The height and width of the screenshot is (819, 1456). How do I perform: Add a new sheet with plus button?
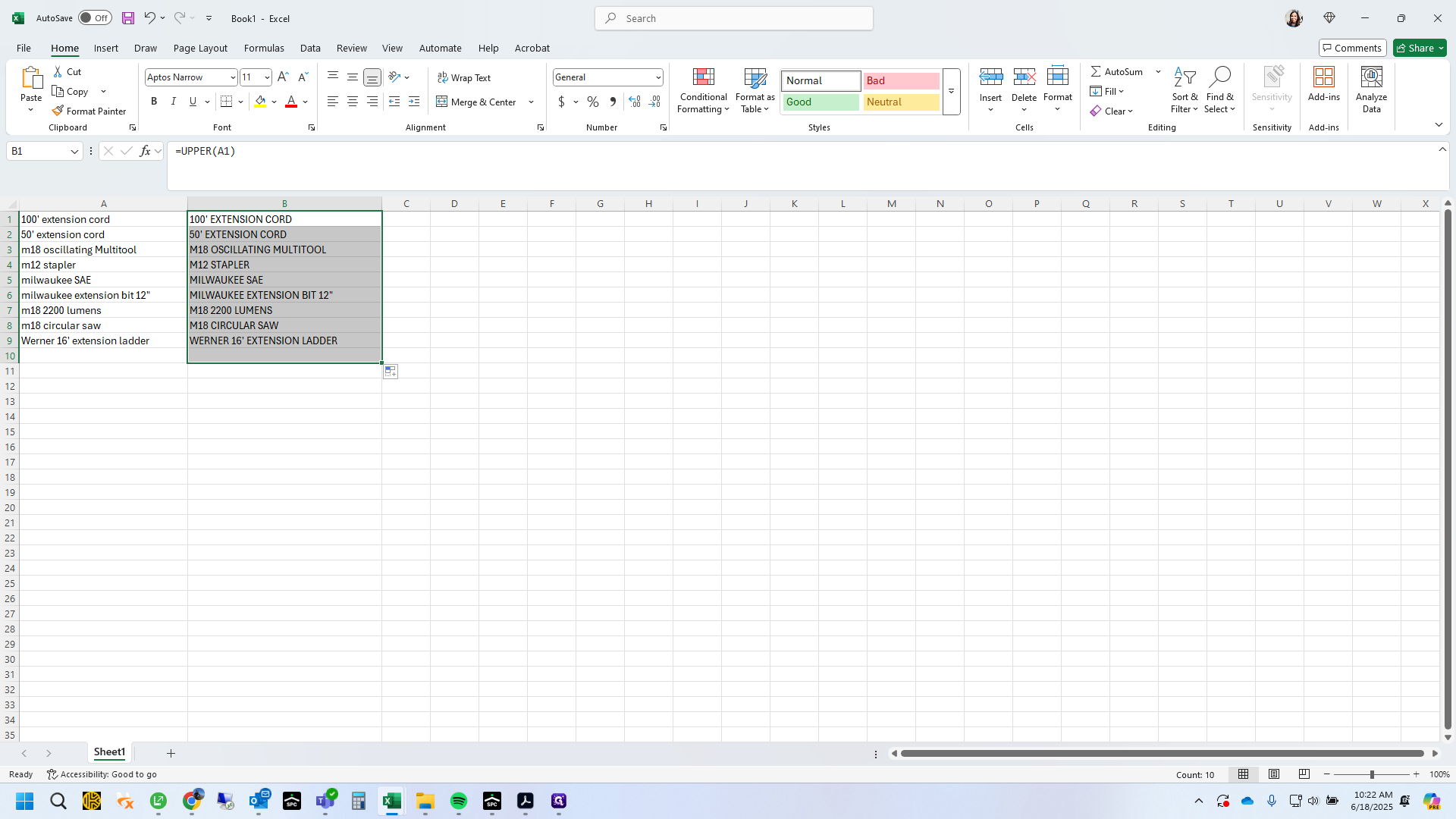[x=171, y=753]
